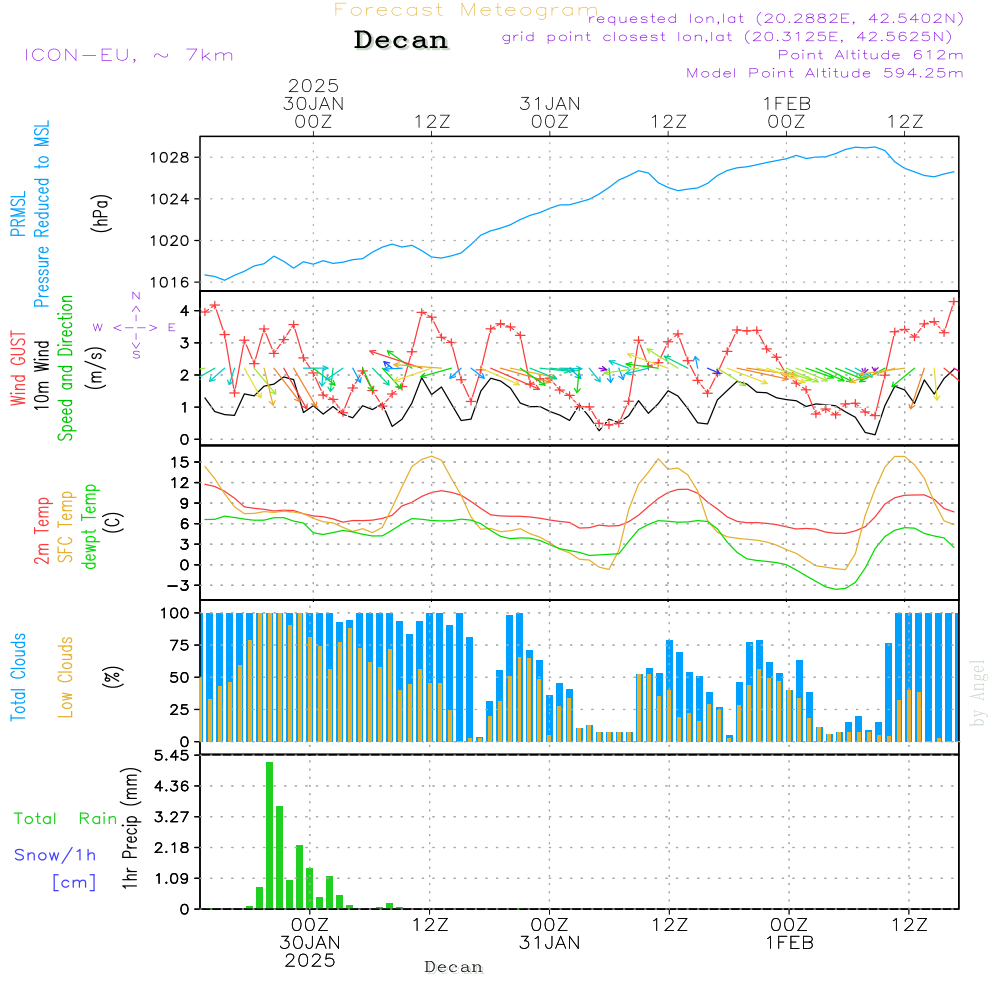Click the top-axis '31JAN 00Z' time label

click(550, 113)
